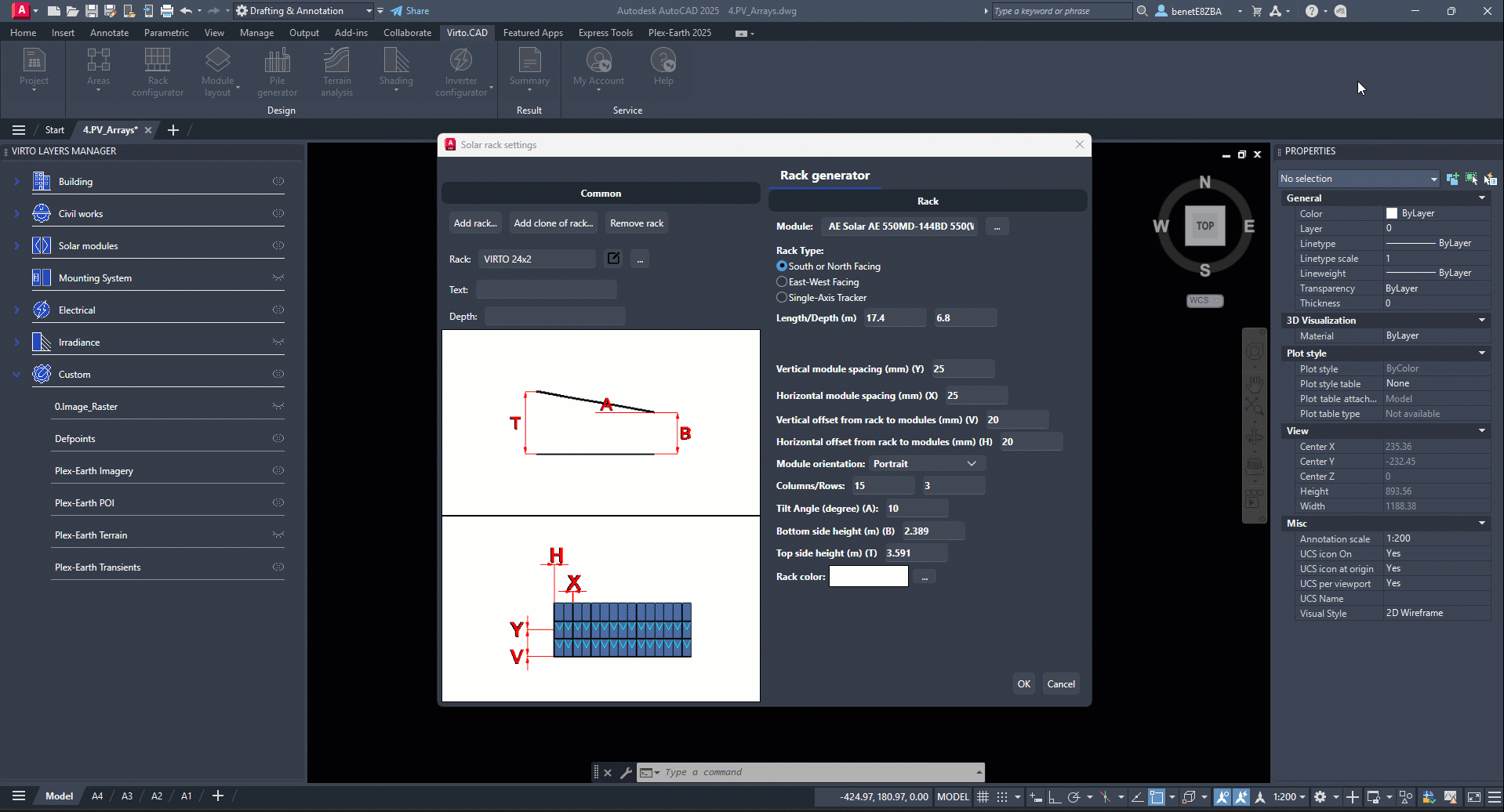Confirm dialog with OK button
Image resolution: width=1504 pixels, height=812 pixels.
point(1024,684)
